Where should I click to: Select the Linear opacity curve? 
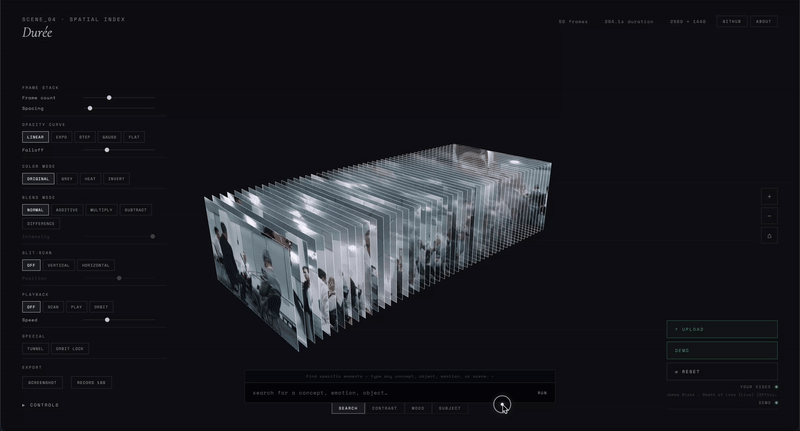click(35, 137)
